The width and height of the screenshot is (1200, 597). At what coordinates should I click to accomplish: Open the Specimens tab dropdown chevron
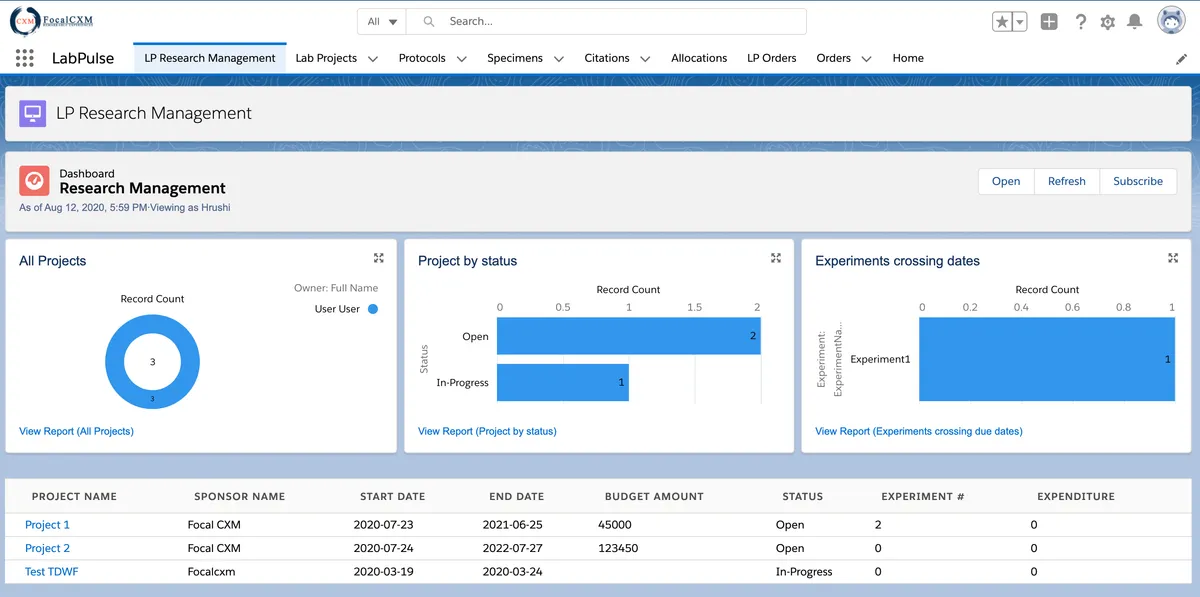point(559,59)
